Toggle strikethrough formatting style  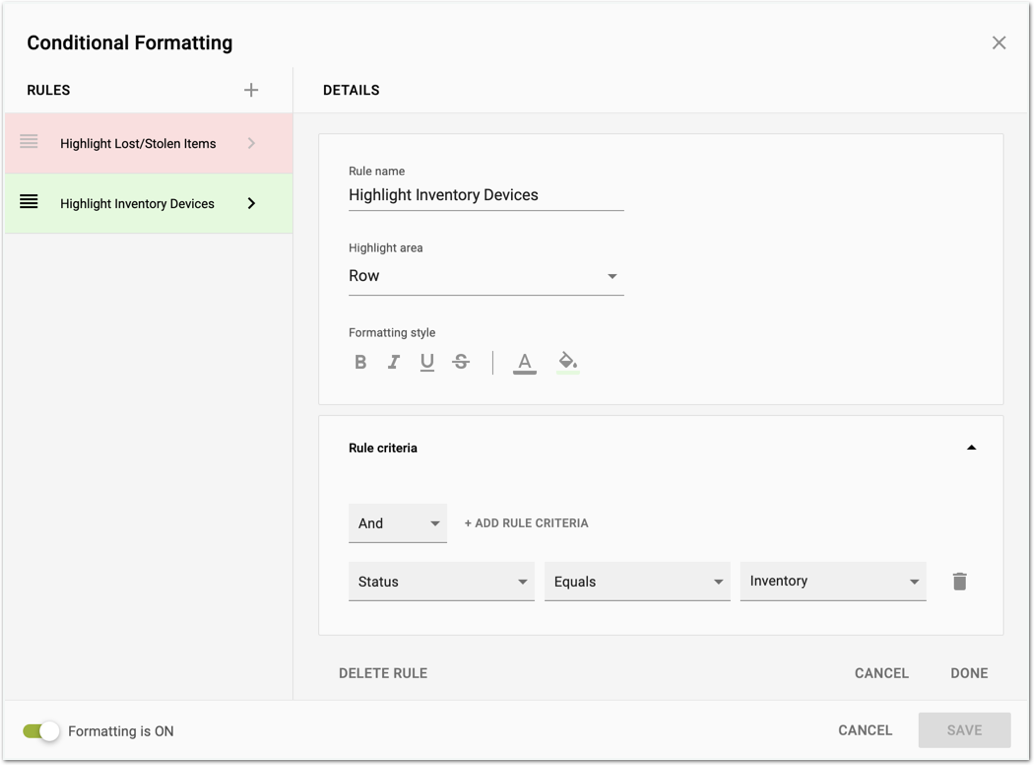[461, 362]
